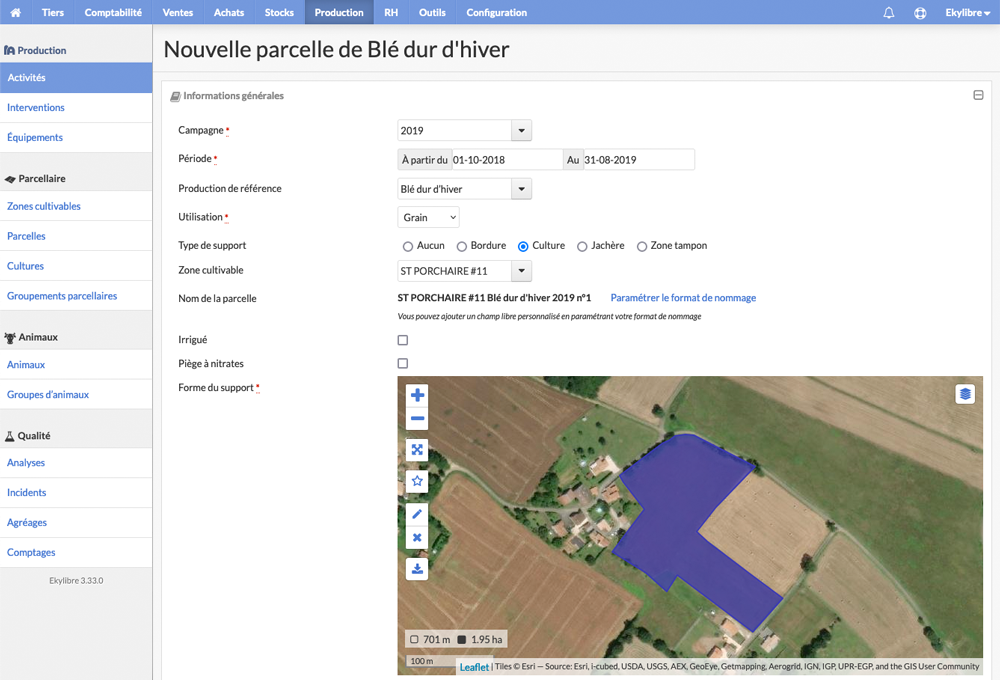Tick the Piège à nitrates checkbox

coord(402,364)
